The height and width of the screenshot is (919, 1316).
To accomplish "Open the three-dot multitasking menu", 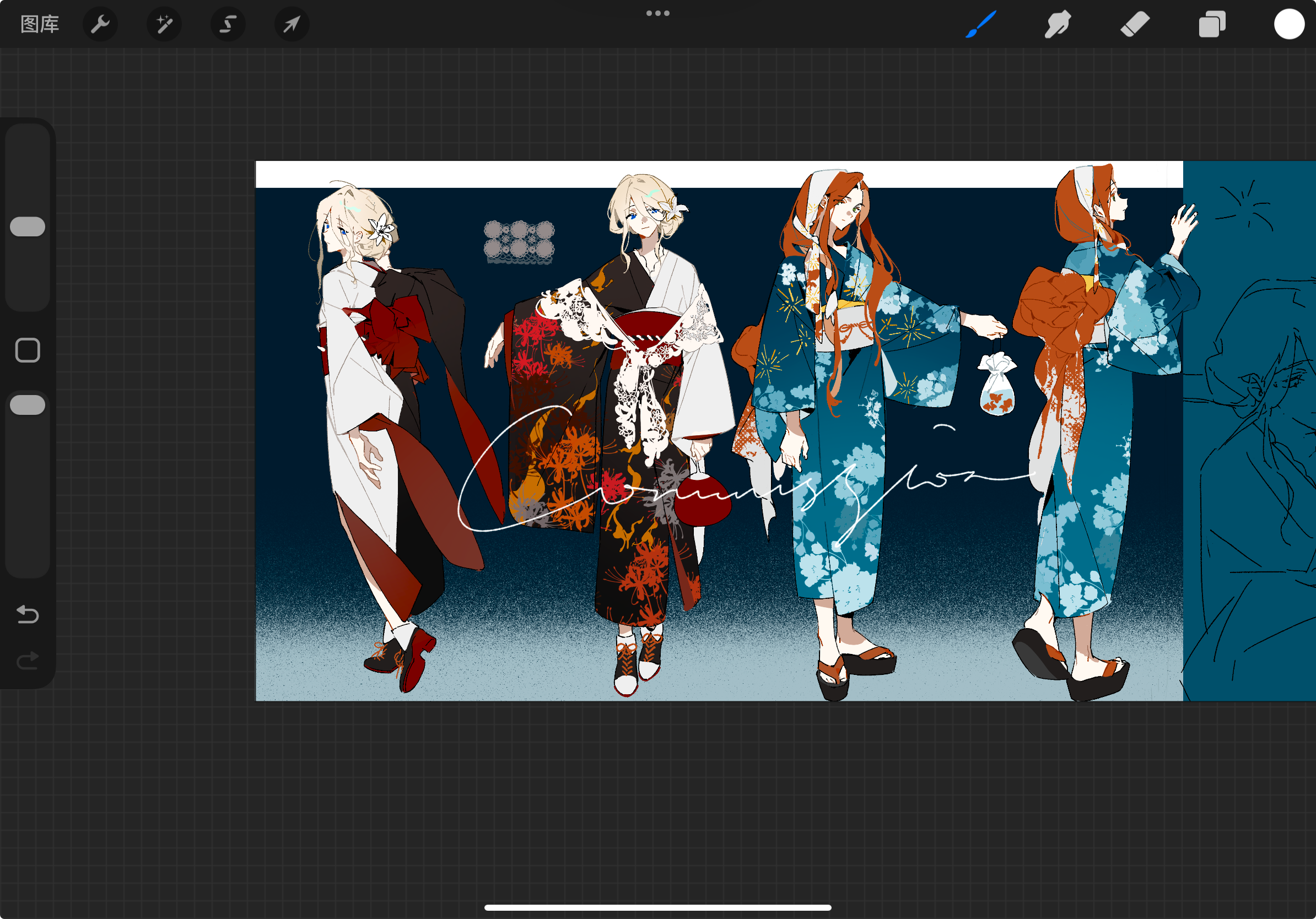I will click(657, 13).
